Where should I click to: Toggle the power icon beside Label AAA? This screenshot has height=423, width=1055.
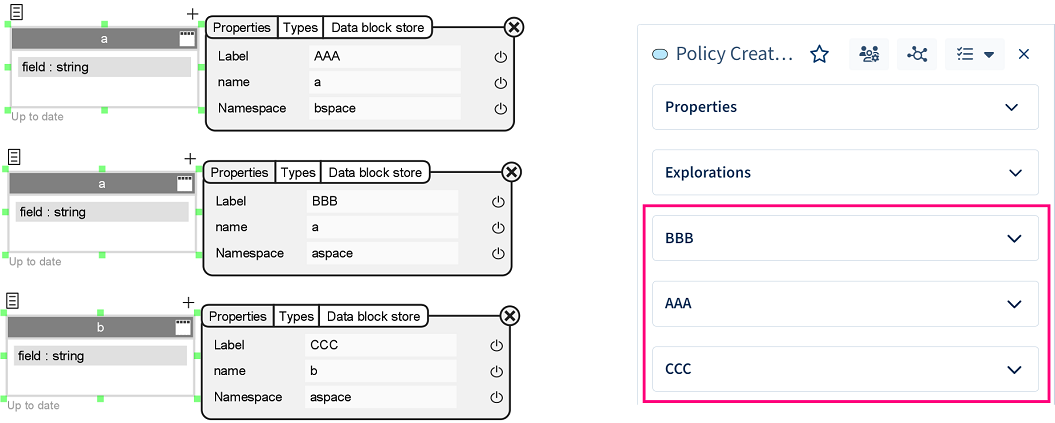501,57
